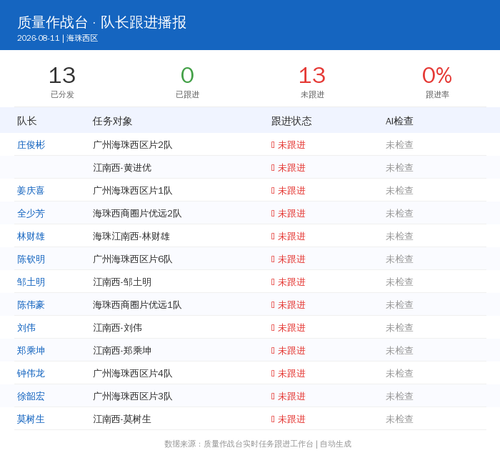The image size is (500, 473).
Task: Click the captain name 莫树生 in the 队长 column
Action: click(31, 419)
